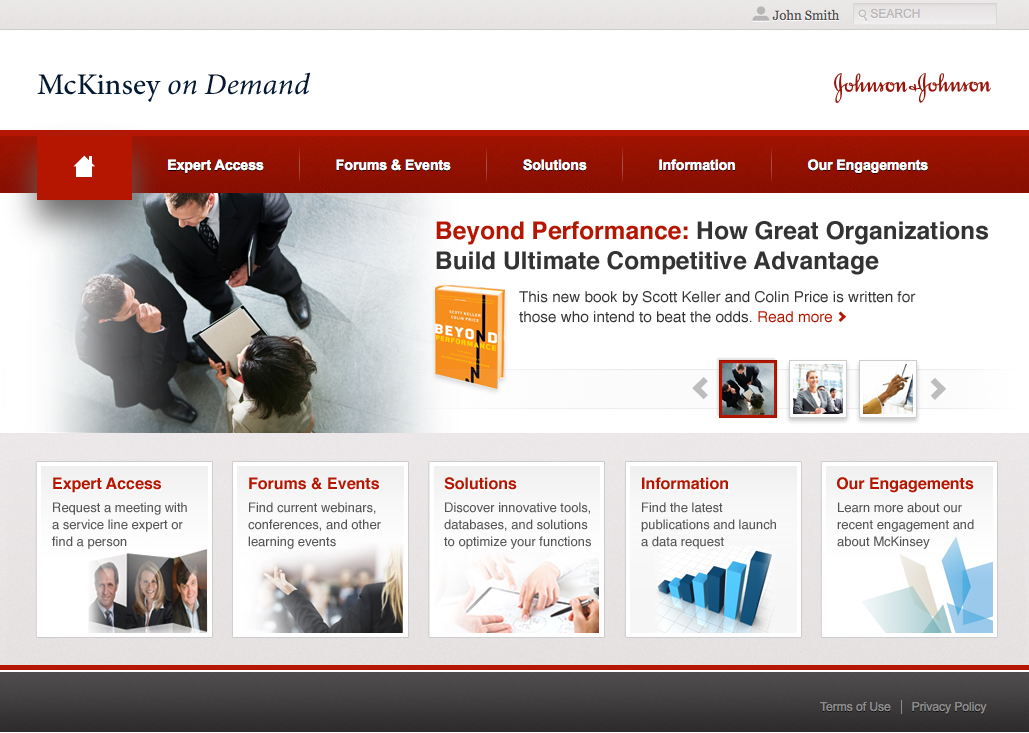Click the John Smith username

coord(805,15)
